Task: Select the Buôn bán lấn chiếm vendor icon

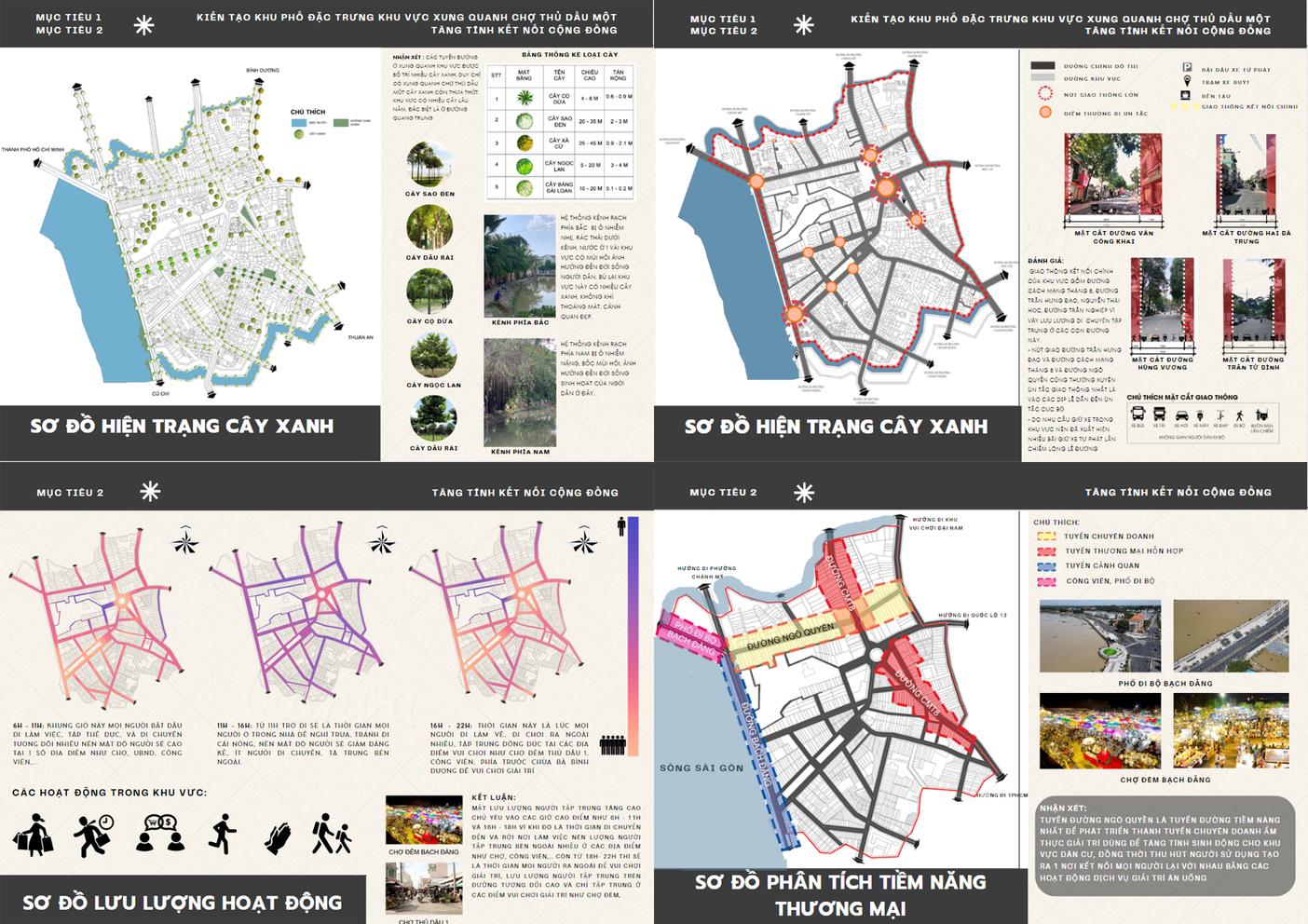Action: (1262, 414)
